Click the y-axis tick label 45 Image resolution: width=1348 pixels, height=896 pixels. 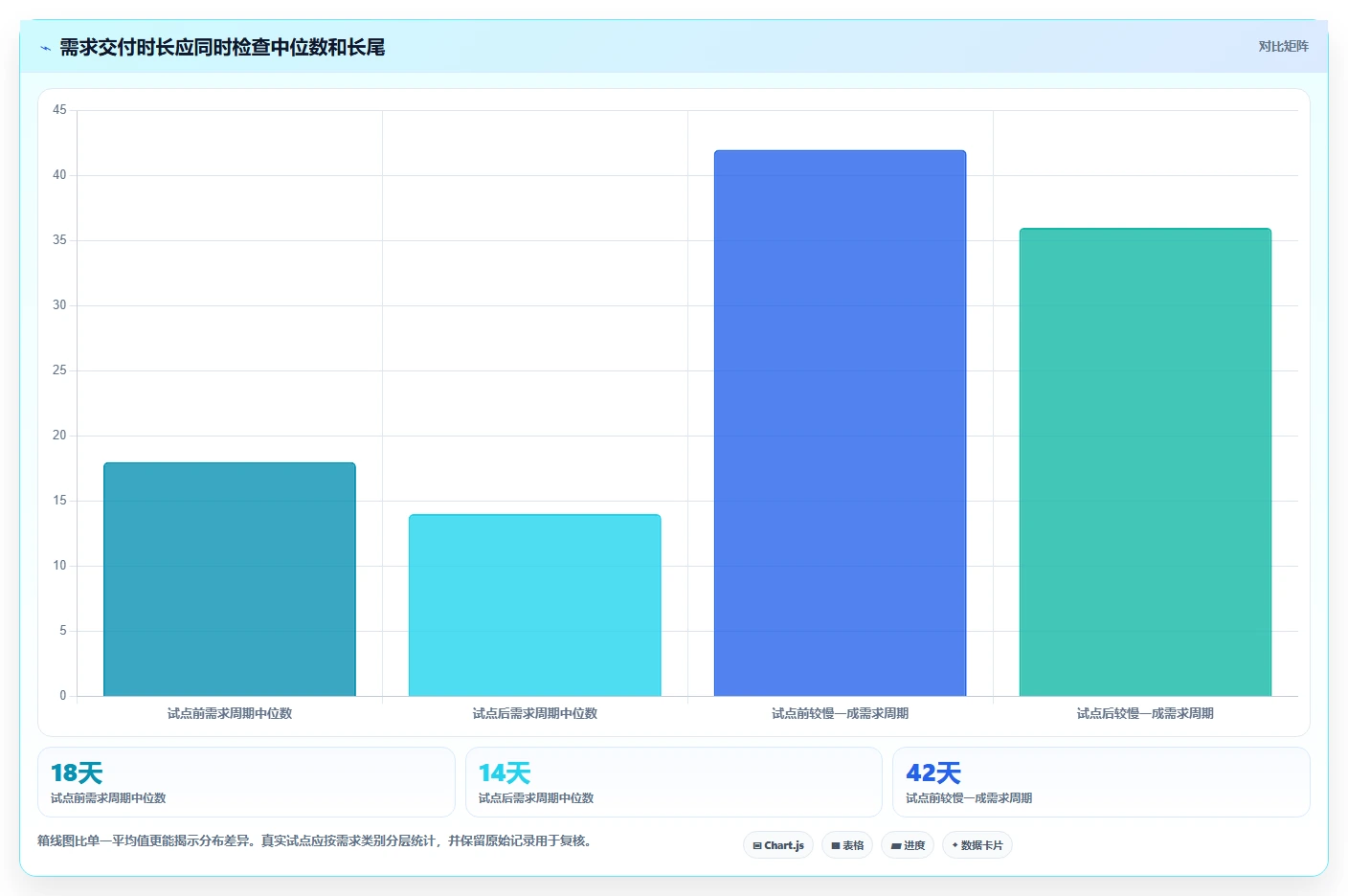point(59,110)
